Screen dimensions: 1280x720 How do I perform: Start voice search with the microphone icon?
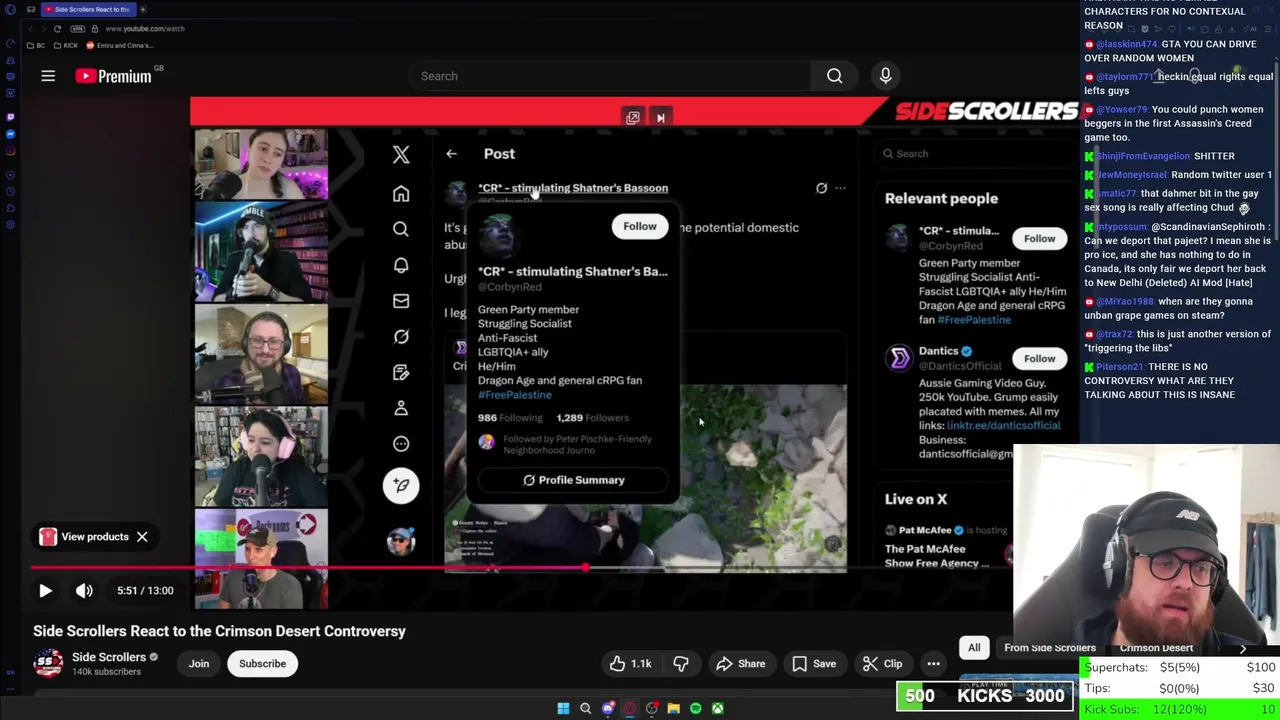point(885,76)
